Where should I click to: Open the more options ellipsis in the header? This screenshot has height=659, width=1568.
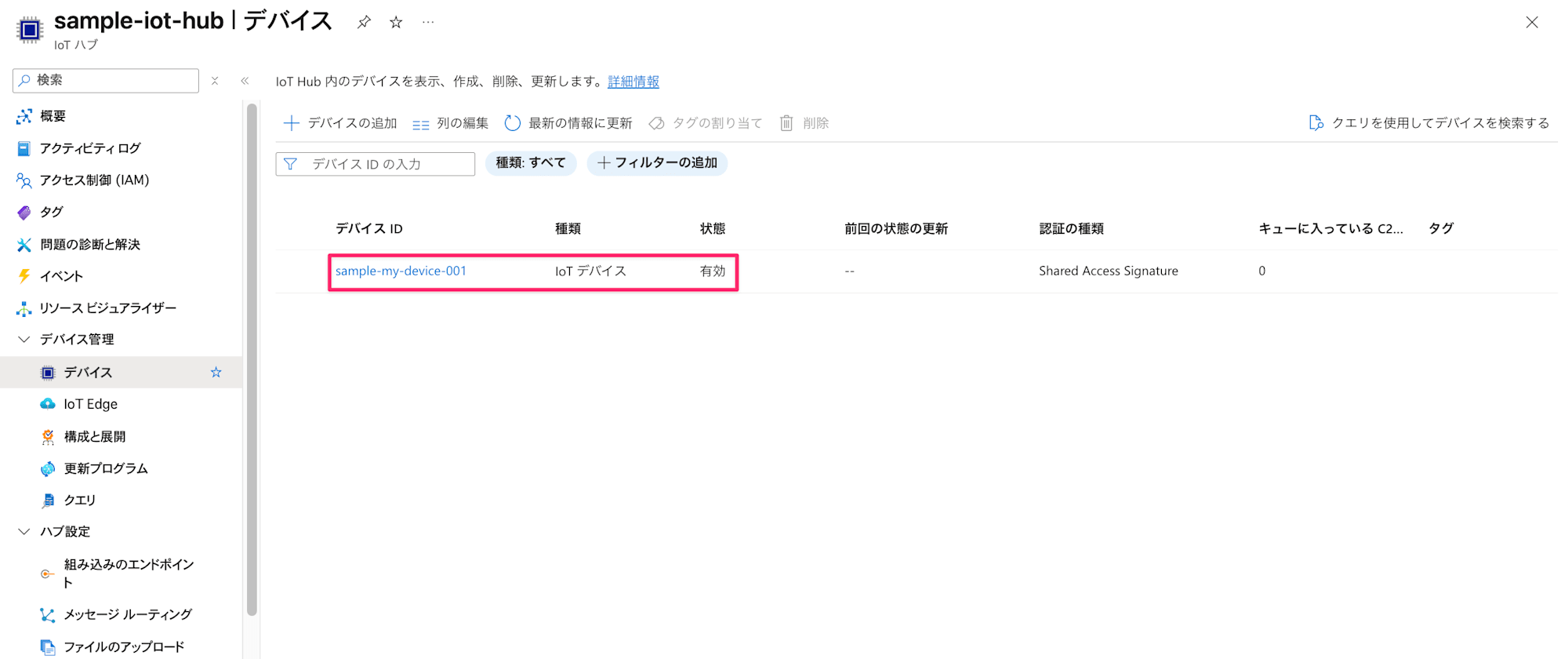428,22
